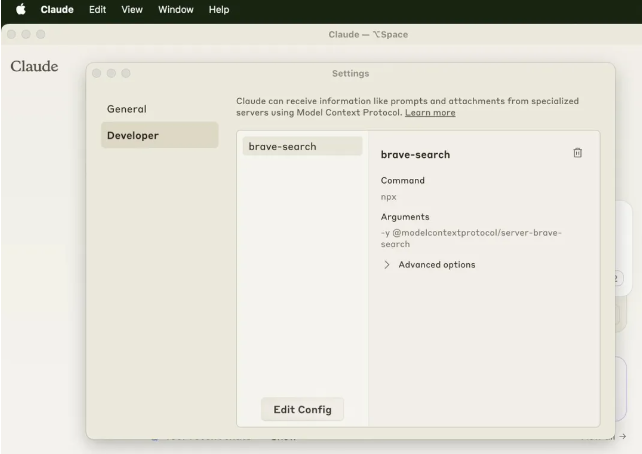This screenshot has height=454, width=642.
Task: Click the Claude logo in main window
Action: pos(34,66)
